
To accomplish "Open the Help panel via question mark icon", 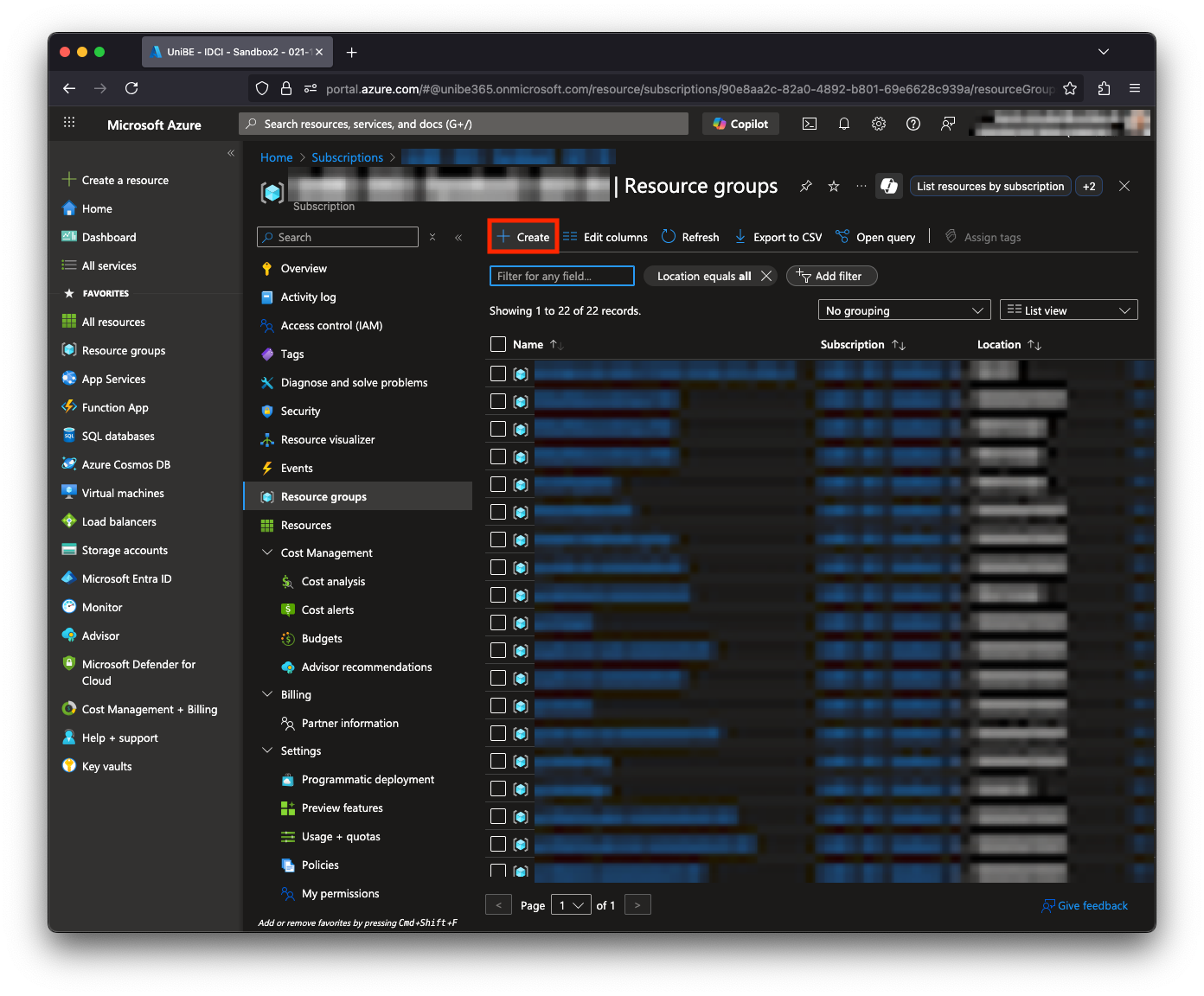I will (913, 124).
